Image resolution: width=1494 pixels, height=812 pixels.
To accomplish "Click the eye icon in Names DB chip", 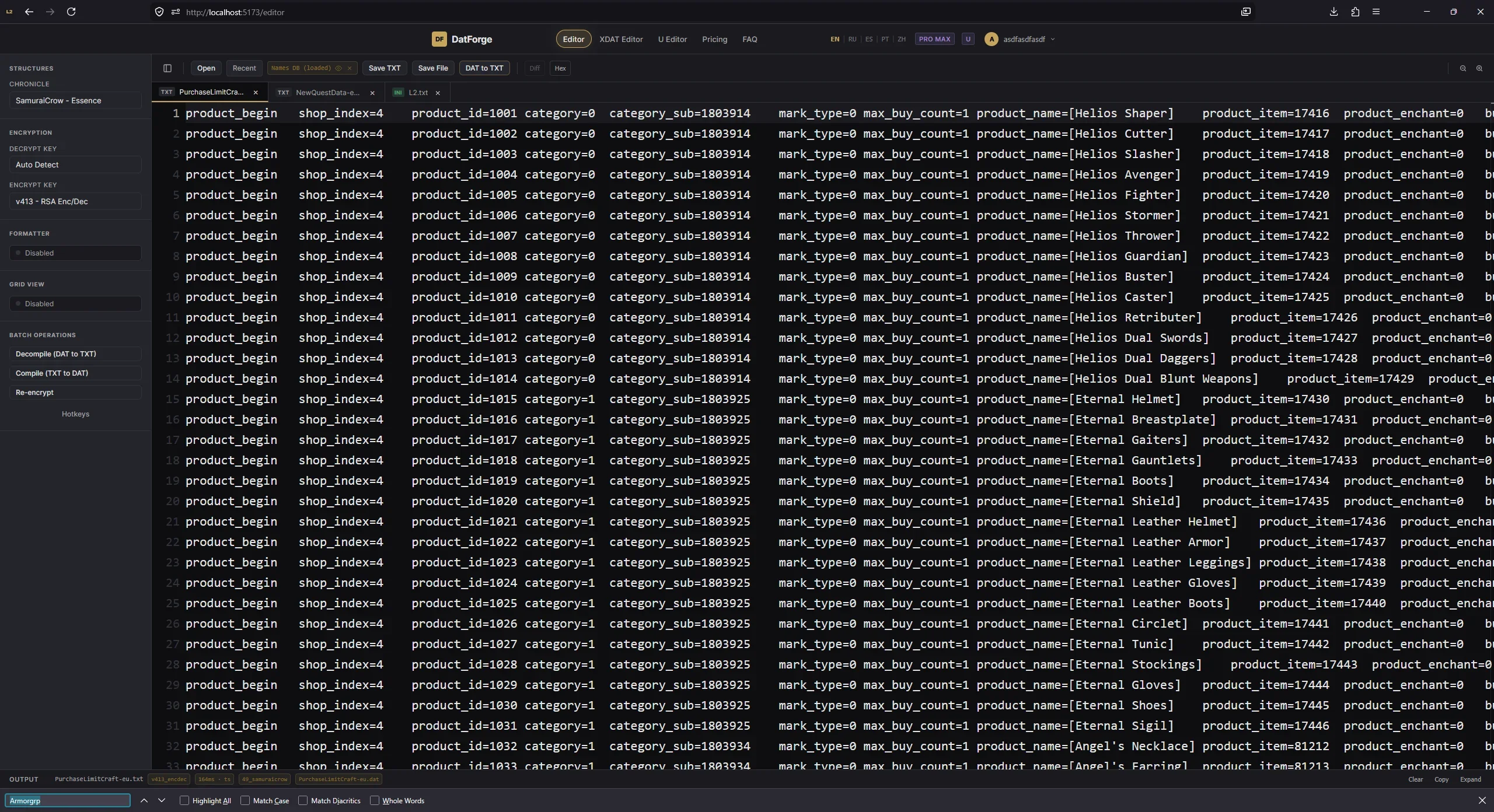I will tap(338, 68).
